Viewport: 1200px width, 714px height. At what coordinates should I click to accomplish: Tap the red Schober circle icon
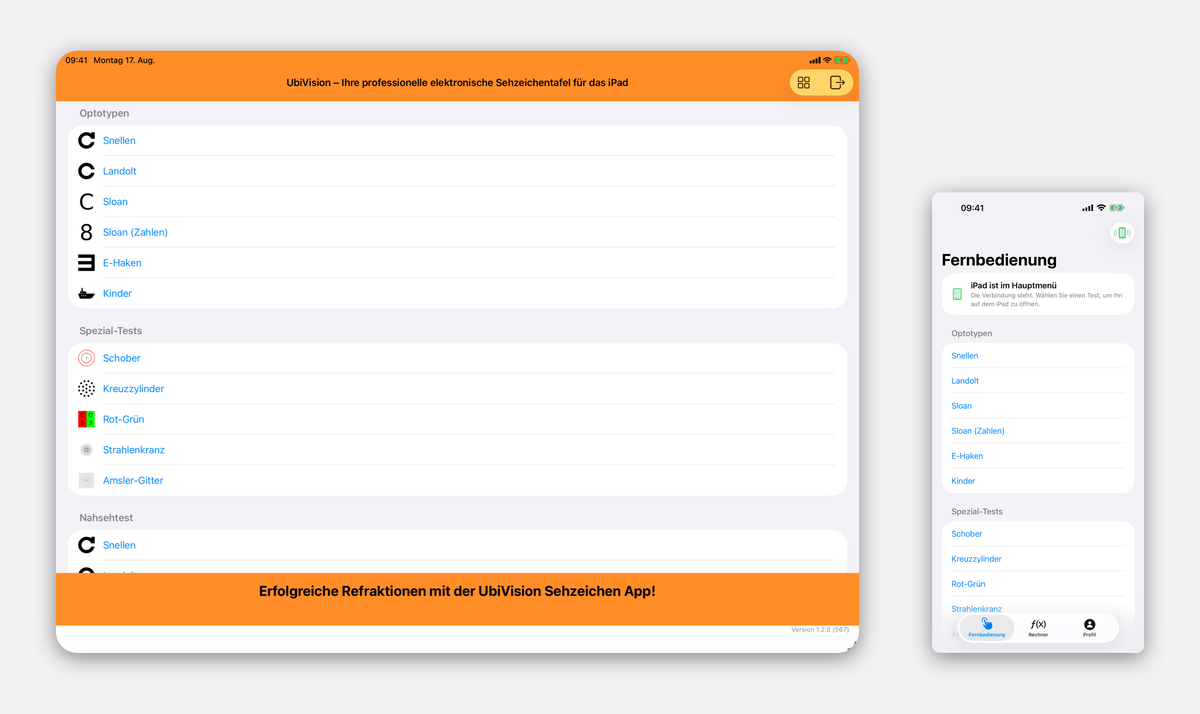[87, 358]
